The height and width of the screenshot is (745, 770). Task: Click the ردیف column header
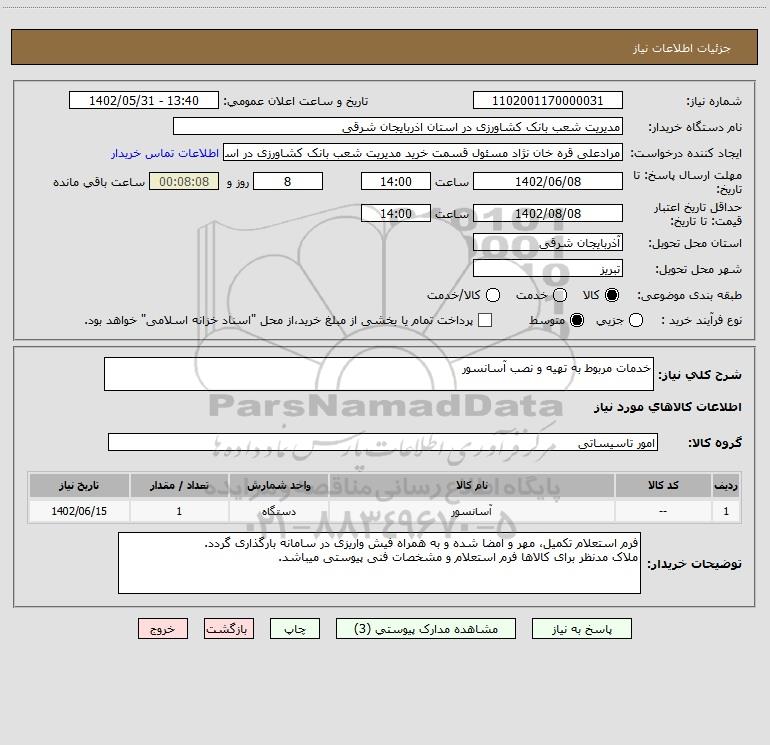[x=726, y=485]
